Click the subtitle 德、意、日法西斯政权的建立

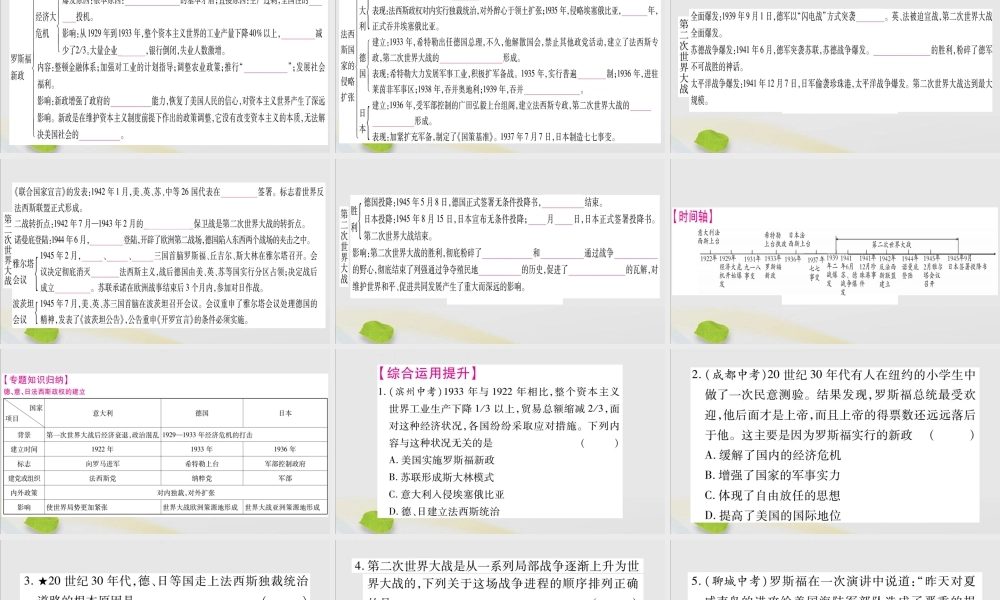(44, 391)
